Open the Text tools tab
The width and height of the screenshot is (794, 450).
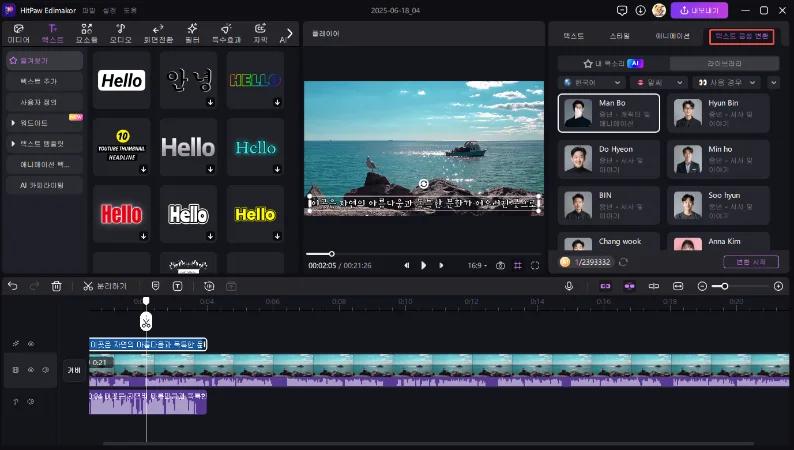(x=53, y=33)
